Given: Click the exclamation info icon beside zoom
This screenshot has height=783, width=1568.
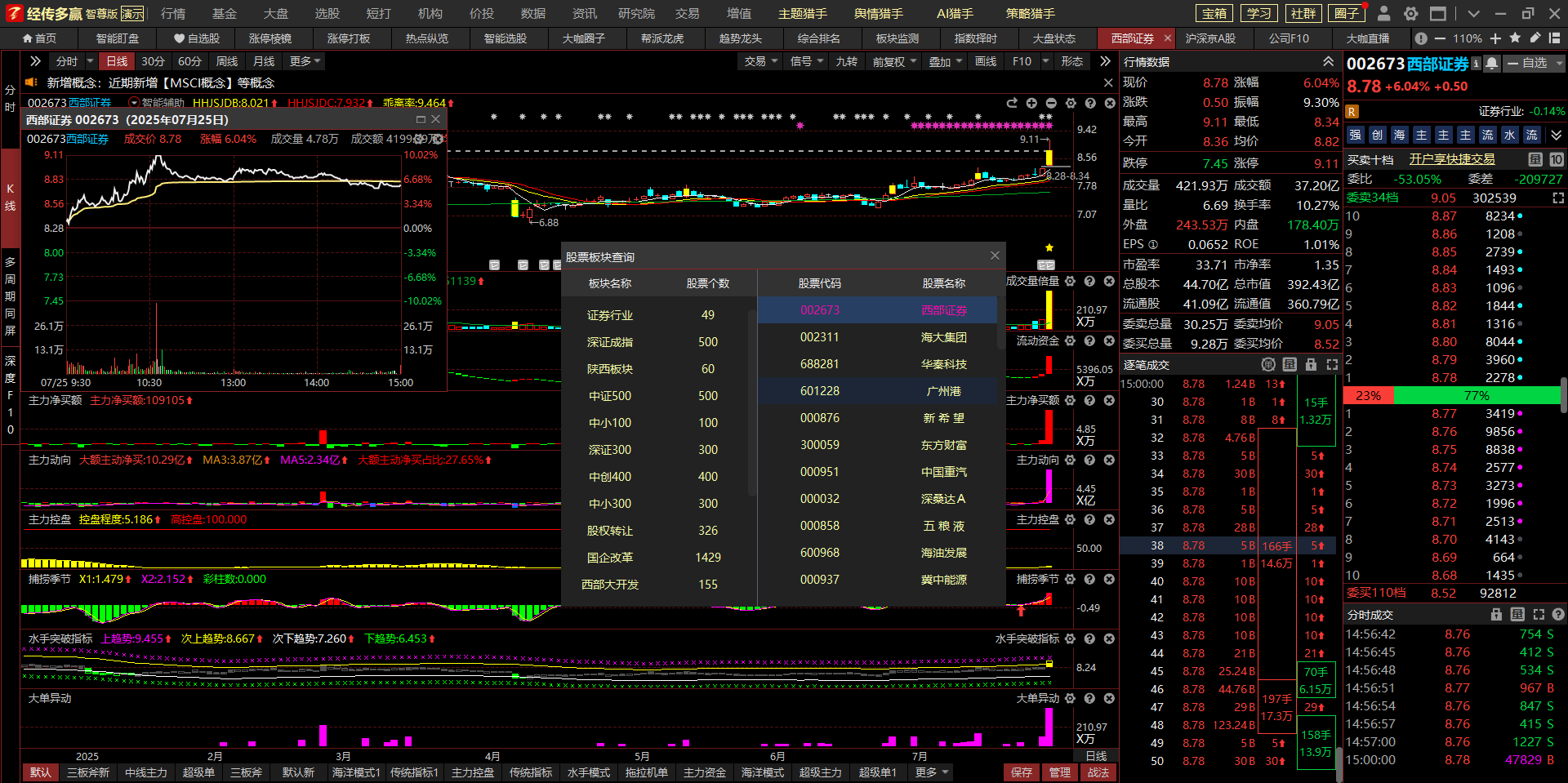Looking at the screenshot, I should [x=1421, y=38].
